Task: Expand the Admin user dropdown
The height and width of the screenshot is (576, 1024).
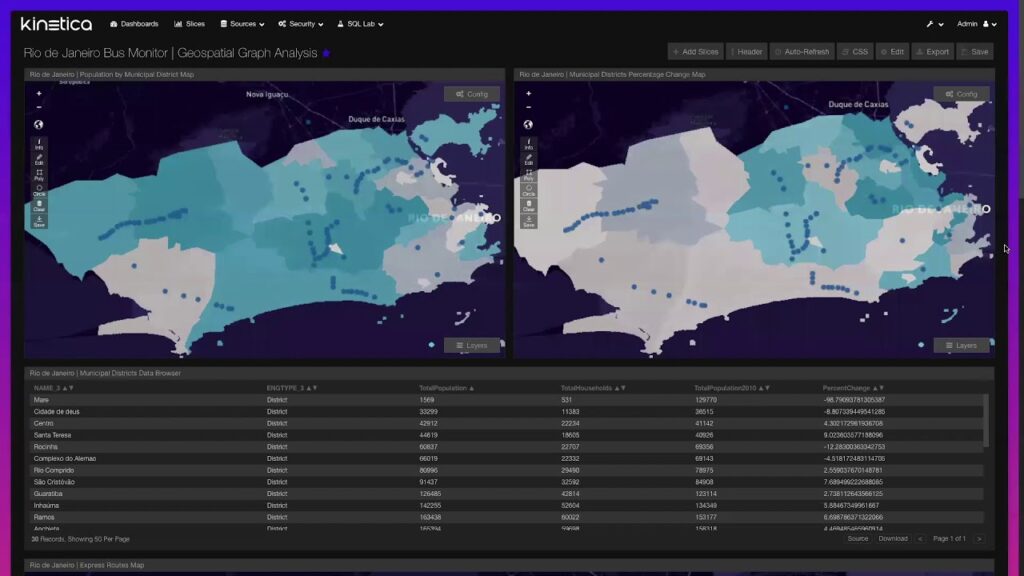Action: (976, 24)
